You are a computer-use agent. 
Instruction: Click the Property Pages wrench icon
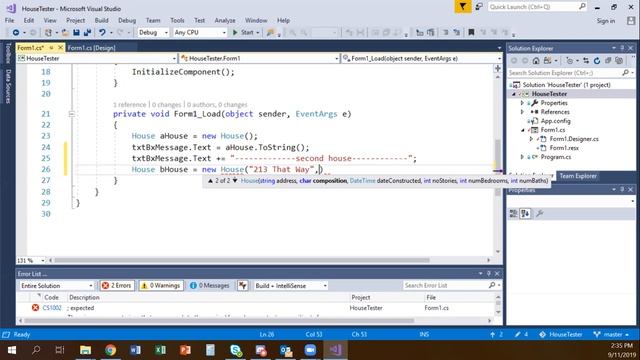pyautogui.click(x=540, y=213)
